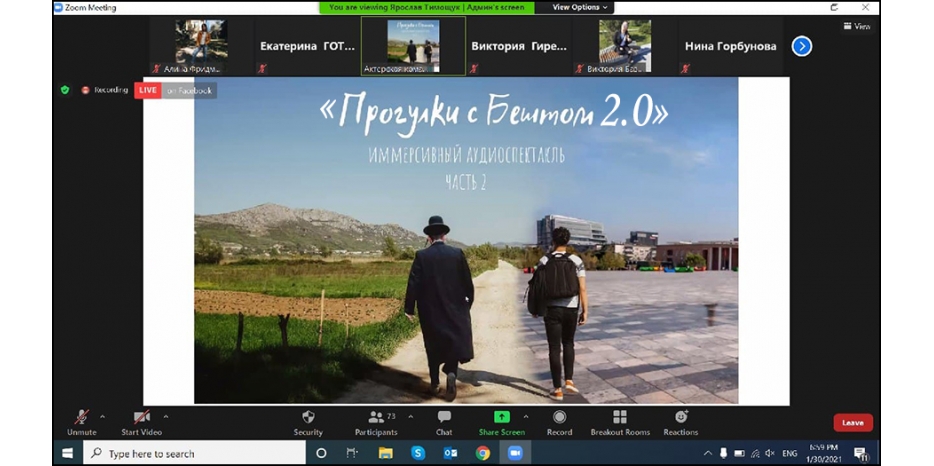
Task: Click the LIVE on Facebook badge
Action: tap(175, 90)
